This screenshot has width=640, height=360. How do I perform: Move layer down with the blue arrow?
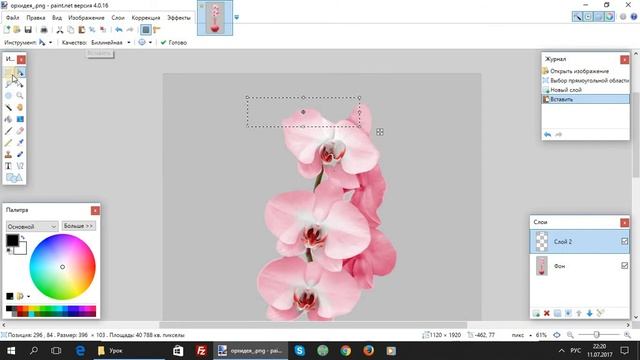589,313
